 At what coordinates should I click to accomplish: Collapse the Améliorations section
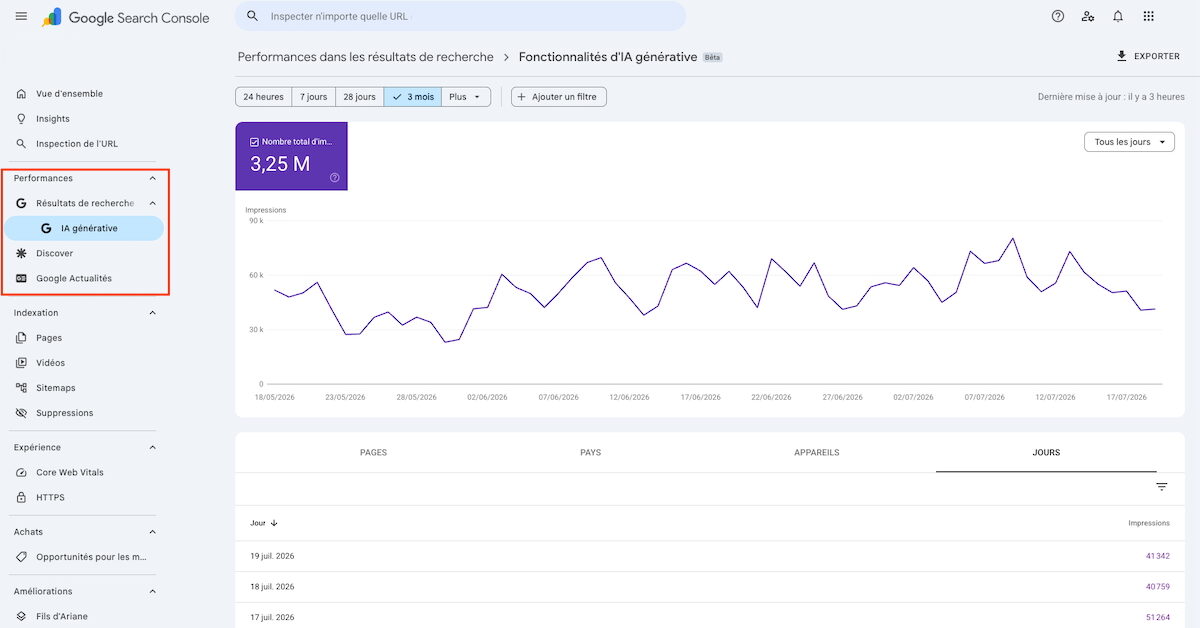click(153, 591)
